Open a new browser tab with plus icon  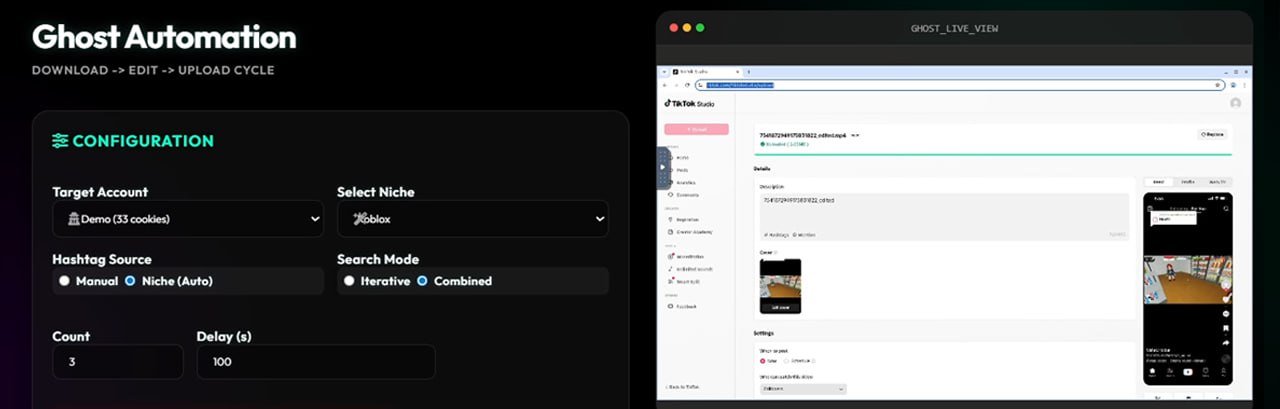pyautogui.click(x=749, y=72)
